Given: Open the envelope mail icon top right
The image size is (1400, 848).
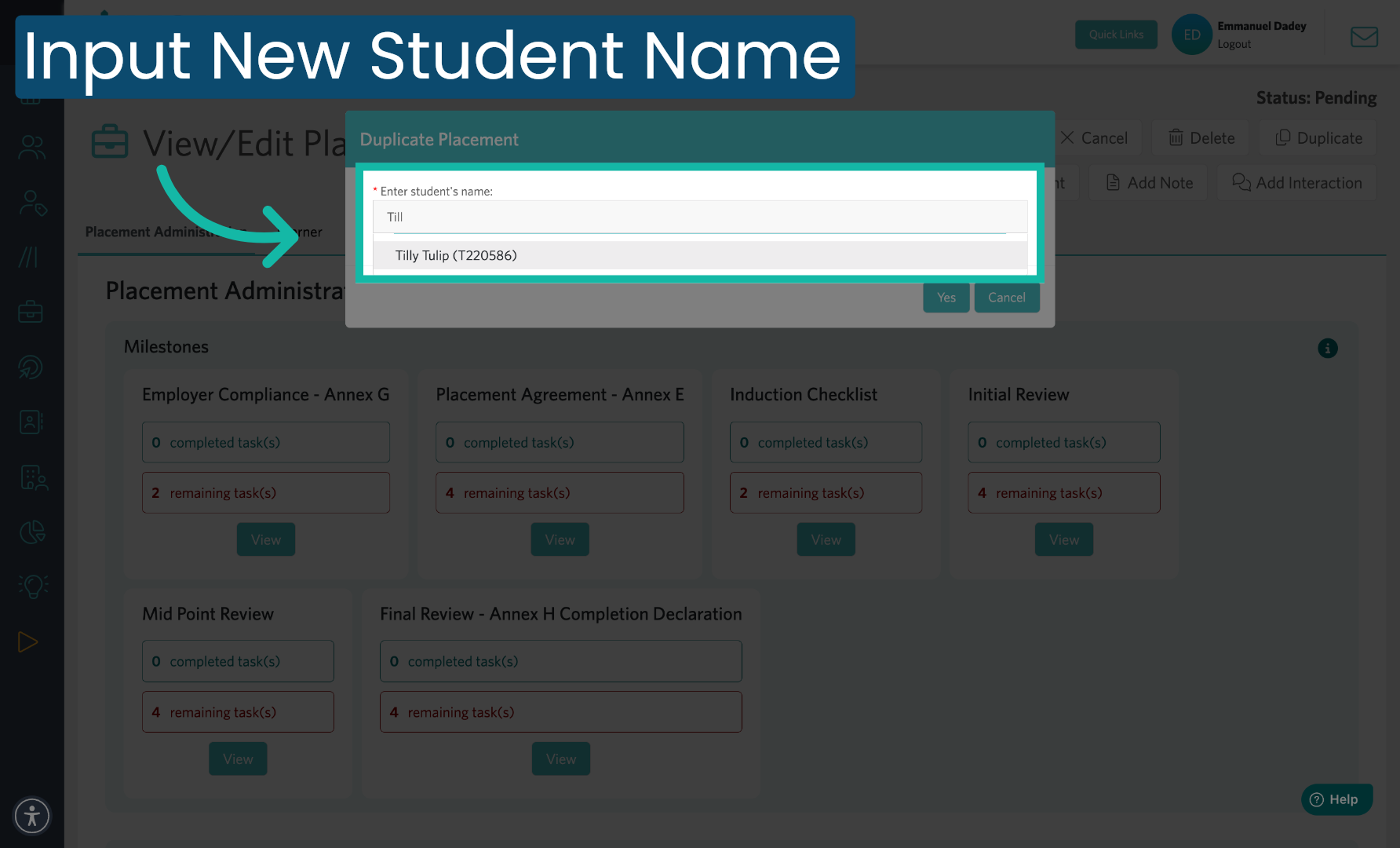Looking at the screenshot, I should (1364, 36).
